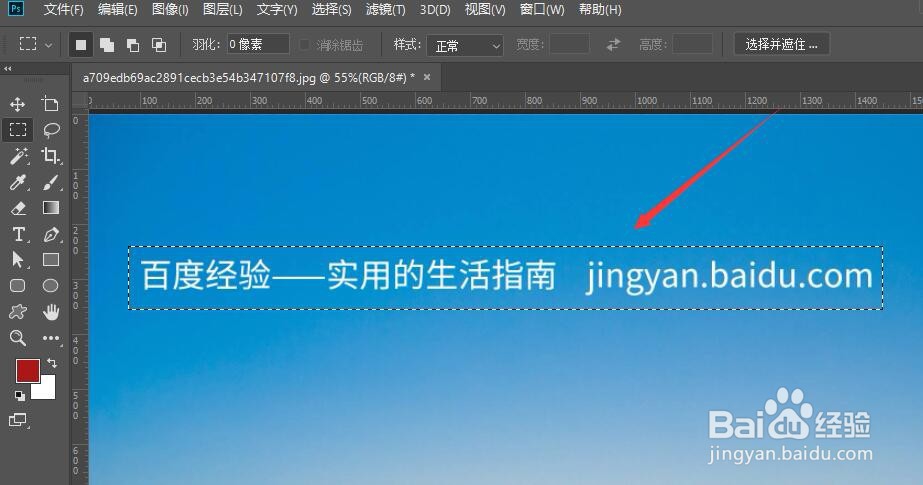Reset default foreground and background colors
This screenshot has width=923, height=485.
point(19,396)
